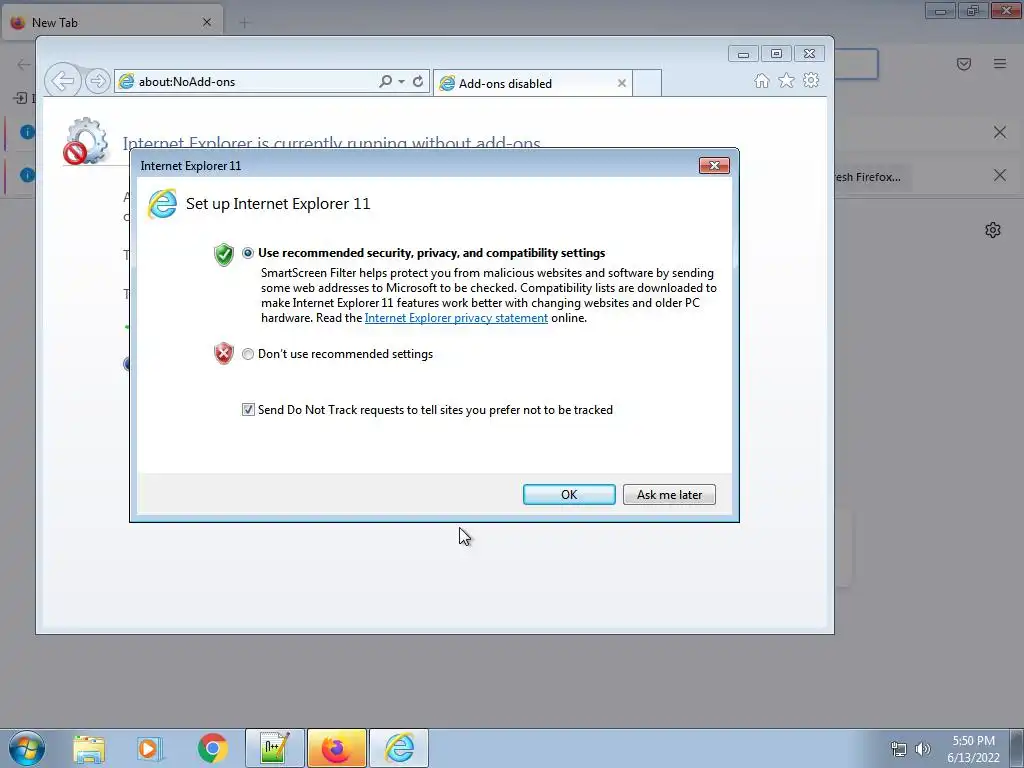The width and height of the screenshot is (1024, 768).
Task: Click the 'Refresh Firefox...' button
Action: (x=873, y=177)
